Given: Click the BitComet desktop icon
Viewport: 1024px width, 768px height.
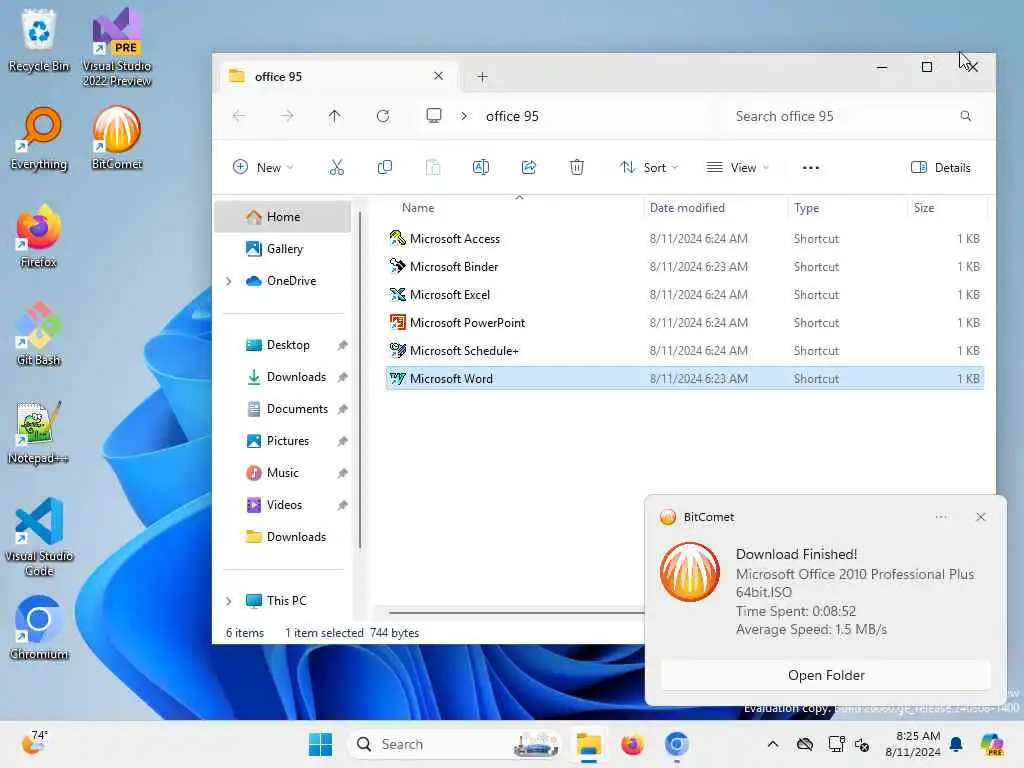Looking at the screenshot, I should coord(116,138).
